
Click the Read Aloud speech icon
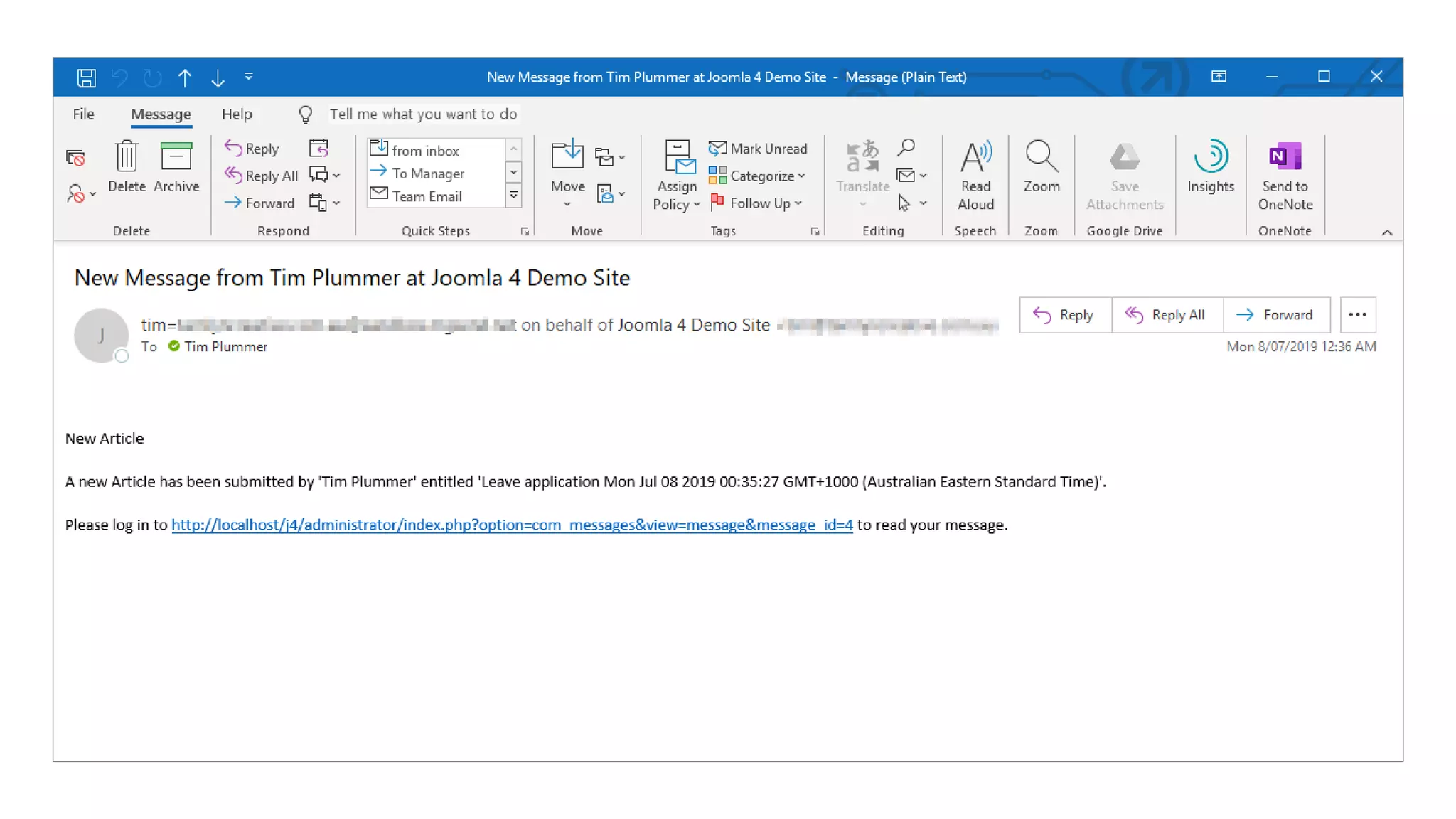[x=975, y=157]
